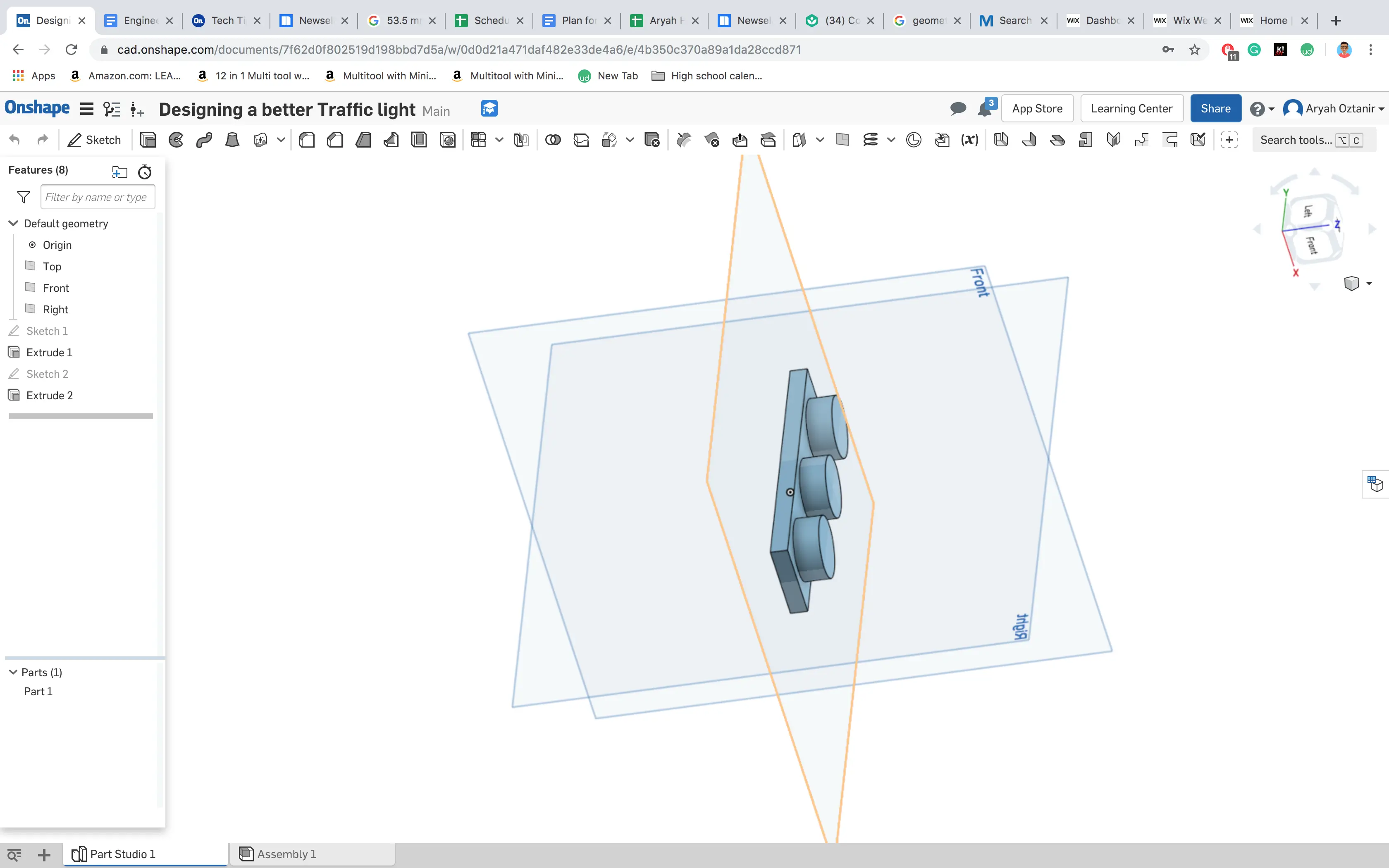Screen dimensions: 1389x868
Task: Select Part 1 in parts list
Action: tap(38, 691)
